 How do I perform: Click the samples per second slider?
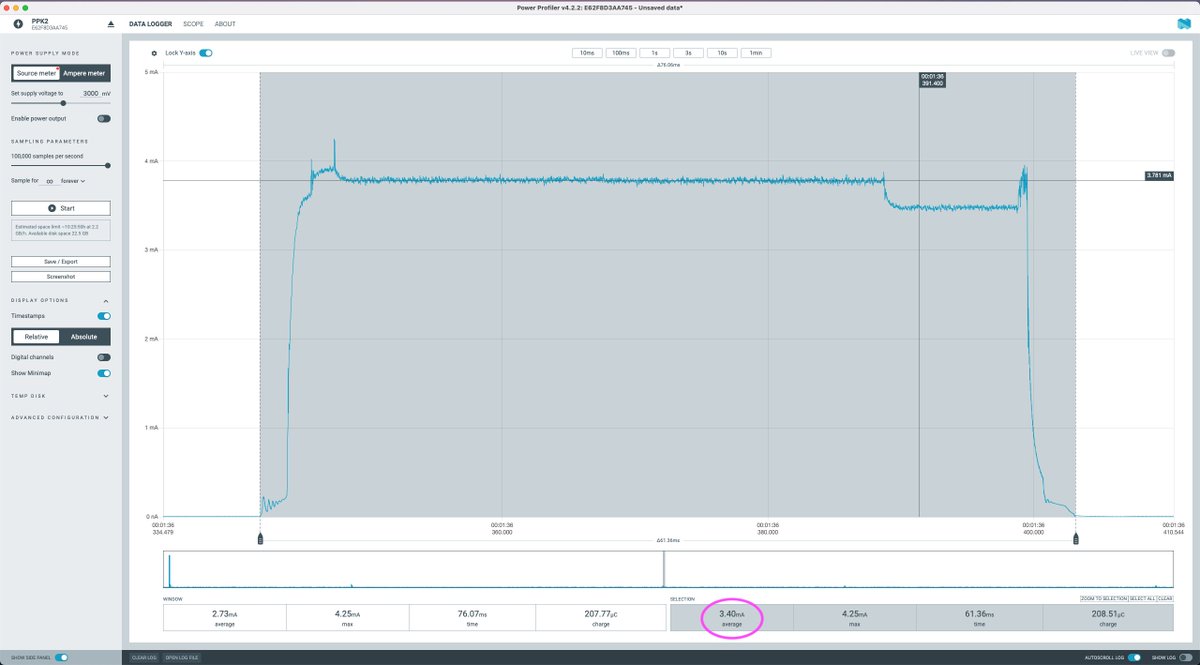(x=60, y=165)
